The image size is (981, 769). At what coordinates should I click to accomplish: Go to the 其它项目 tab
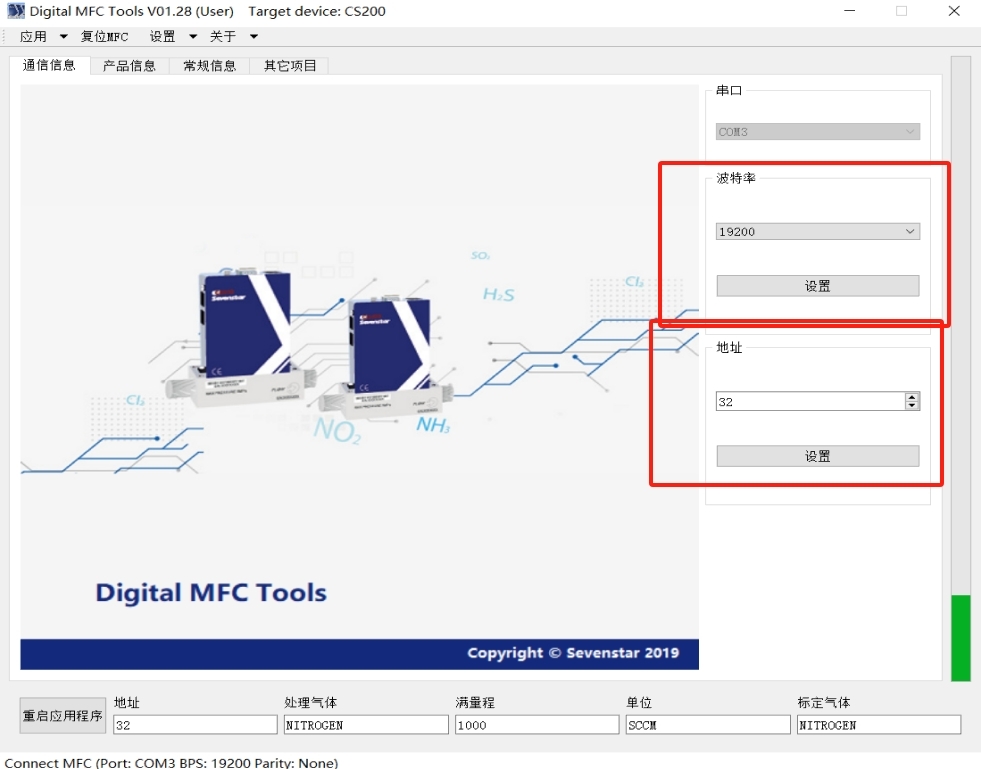click(x=290, y=66)
